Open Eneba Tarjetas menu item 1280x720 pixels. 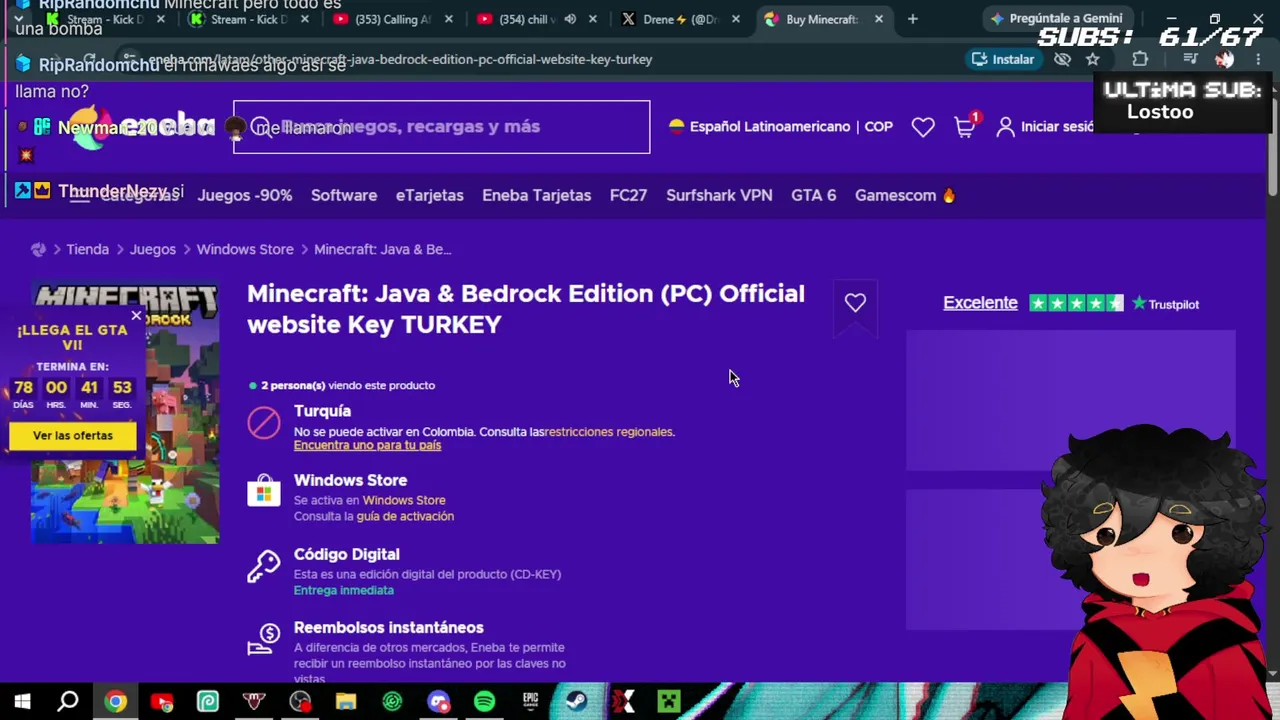point(537,195)
